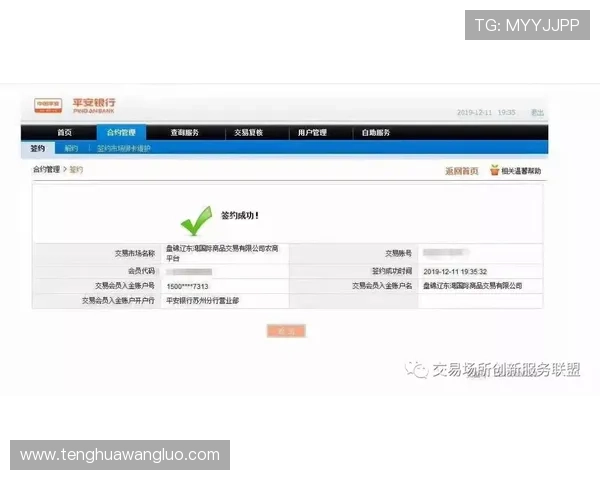Click the 返回首页 link
This screenshot has width=600, height=480.
[x=461, y=171]
